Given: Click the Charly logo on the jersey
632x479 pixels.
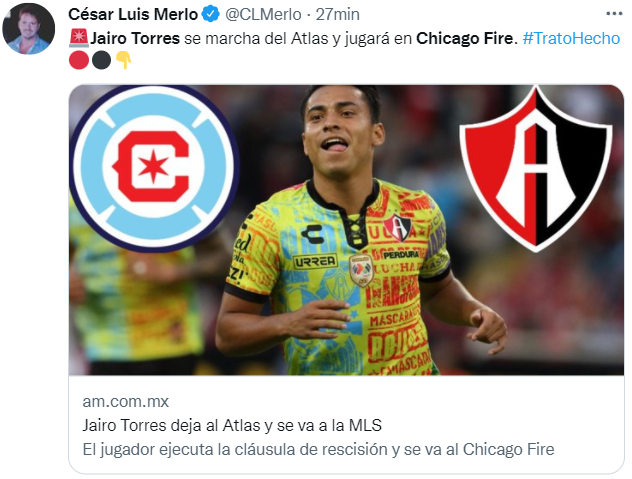Looking at the screenshot, I should [312, 234].
